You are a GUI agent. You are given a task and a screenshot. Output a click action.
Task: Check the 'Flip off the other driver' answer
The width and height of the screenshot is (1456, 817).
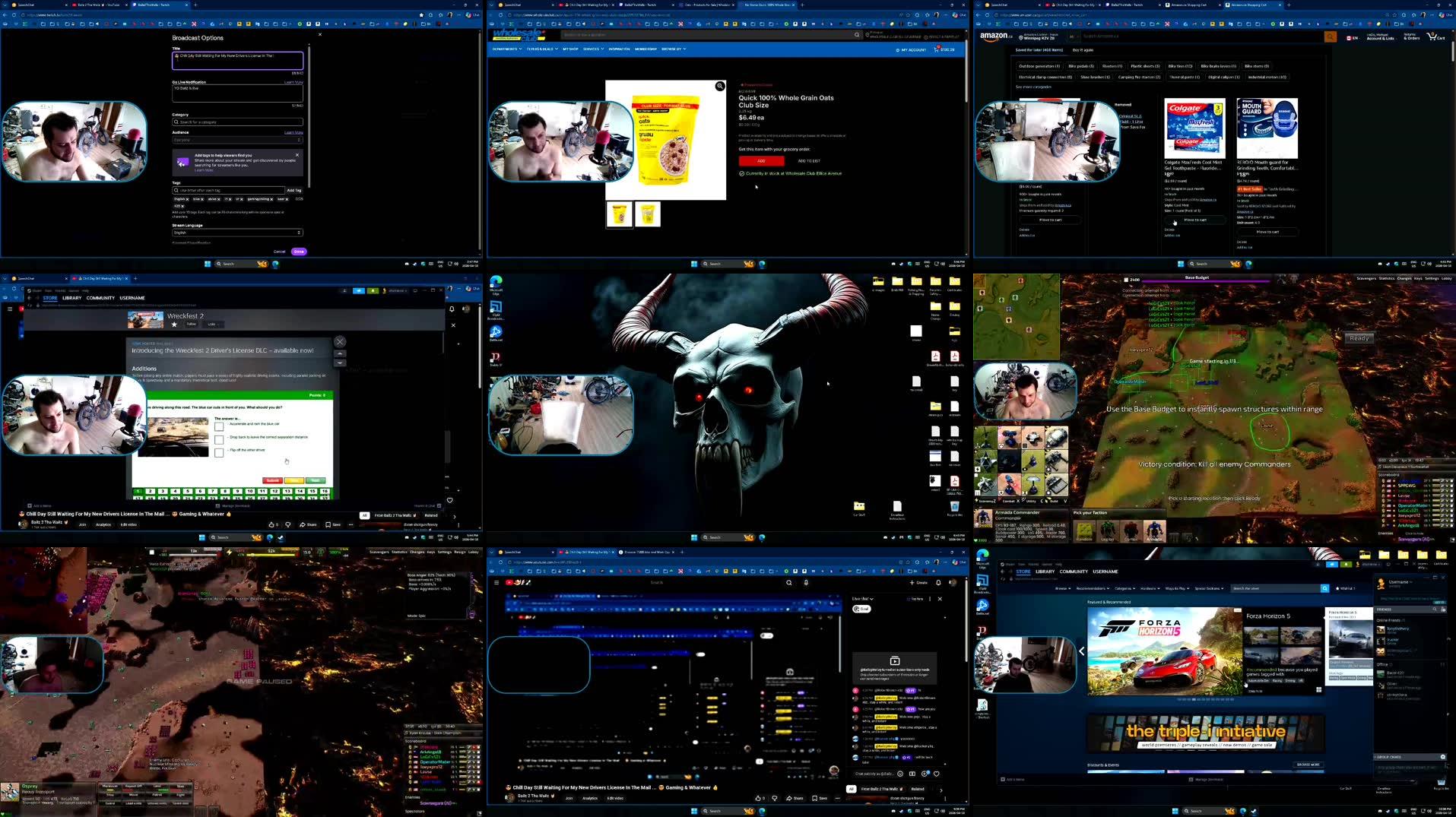(x=219, y=453)
